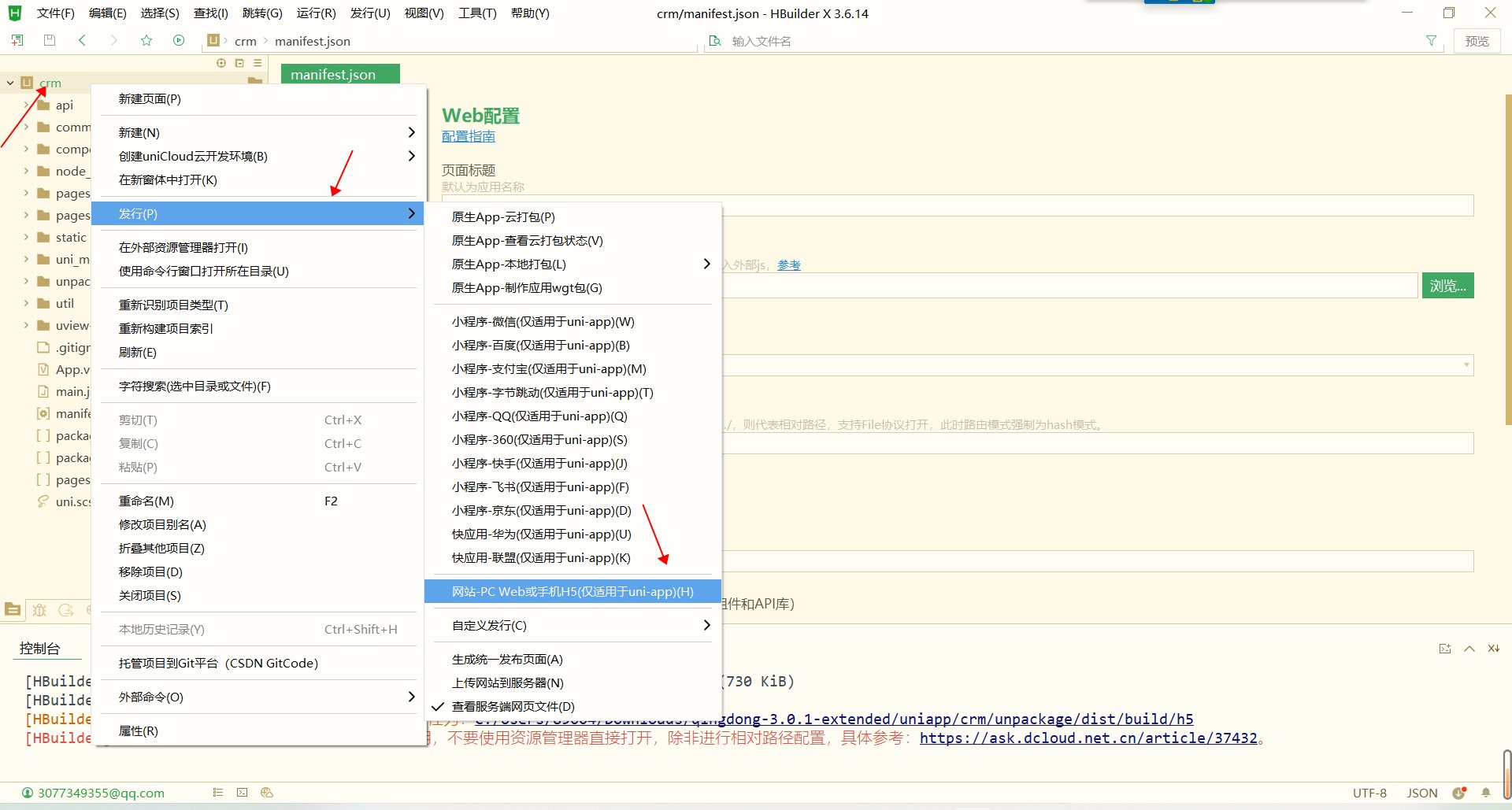Click the UTF-8 encoding in status bar
Screen dimensions: 1512x810
click(x=1369, y=793)
